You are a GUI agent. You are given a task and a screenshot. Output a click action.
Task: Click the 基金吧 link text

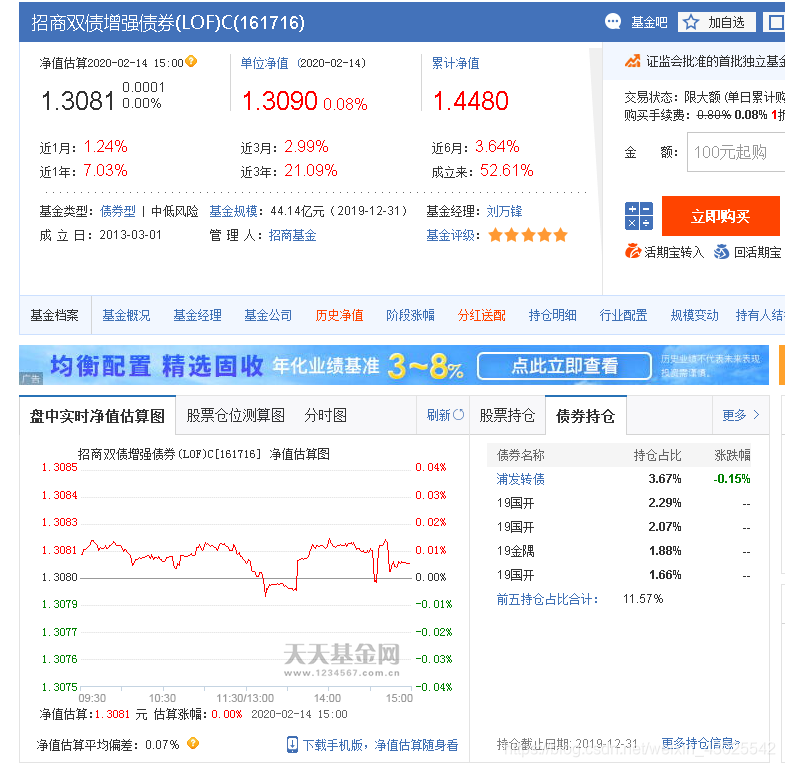[x=649, y=23]
